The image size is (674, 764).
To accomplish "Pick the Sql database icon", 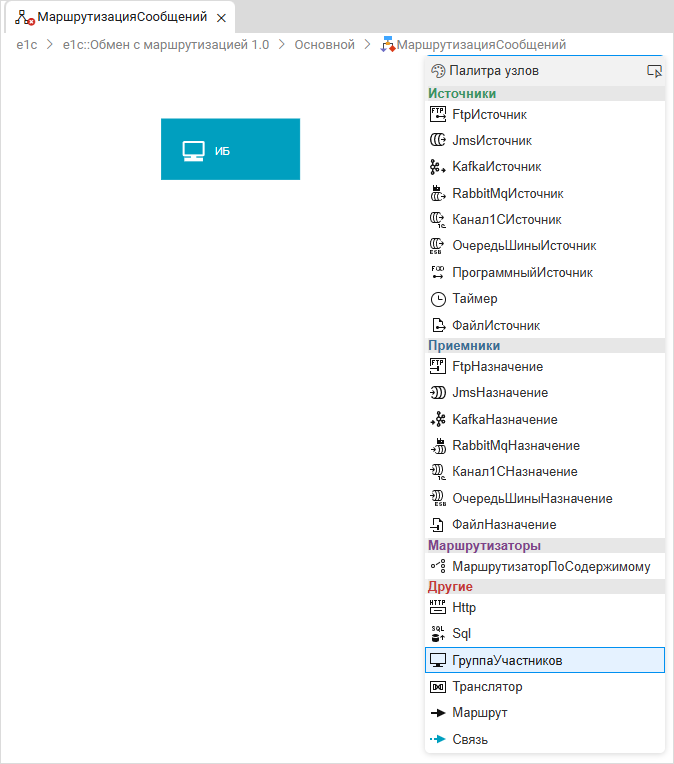I will tap(437, 633).
